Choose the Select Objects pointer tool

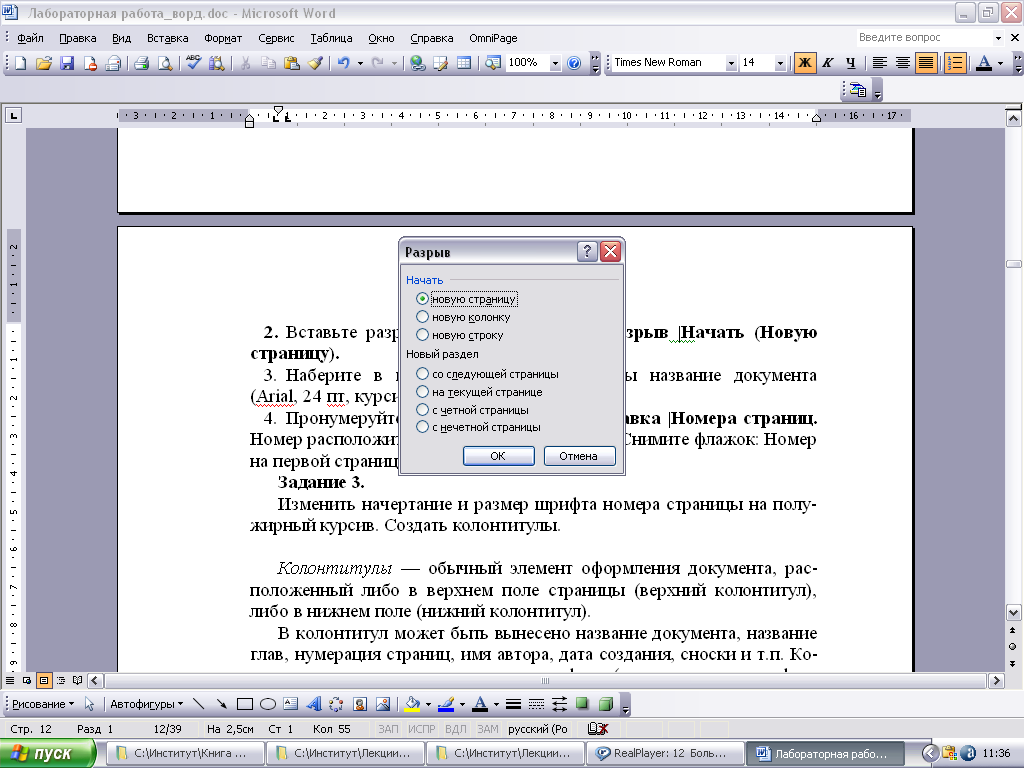[89, 704]
